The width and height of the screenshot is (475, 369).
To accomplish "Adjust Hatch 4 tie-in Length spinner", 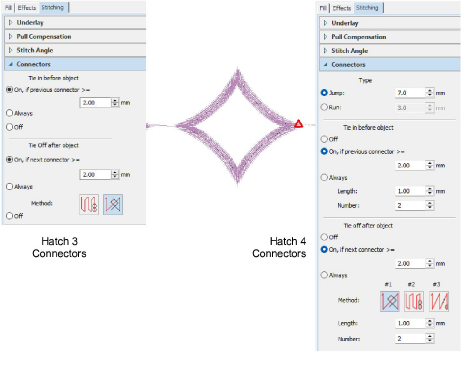I will click(x=430, y=191).
